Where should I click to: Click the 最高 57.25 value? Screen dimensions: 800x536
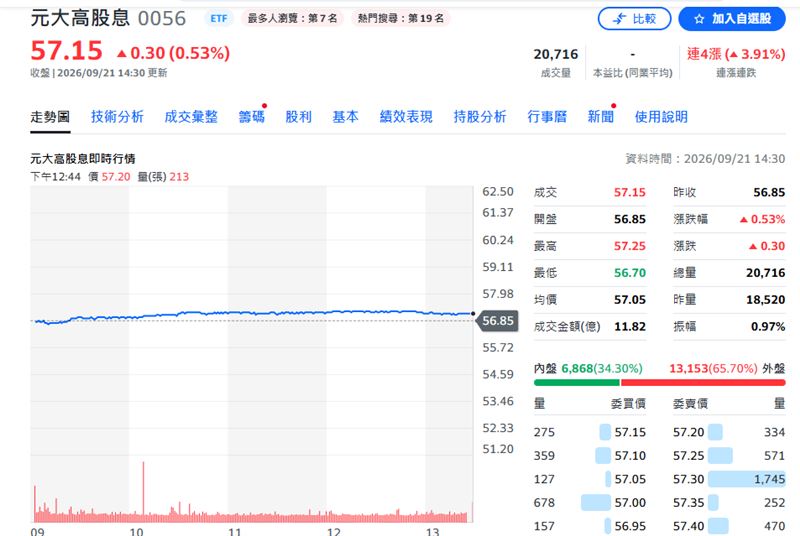(630, 246)
